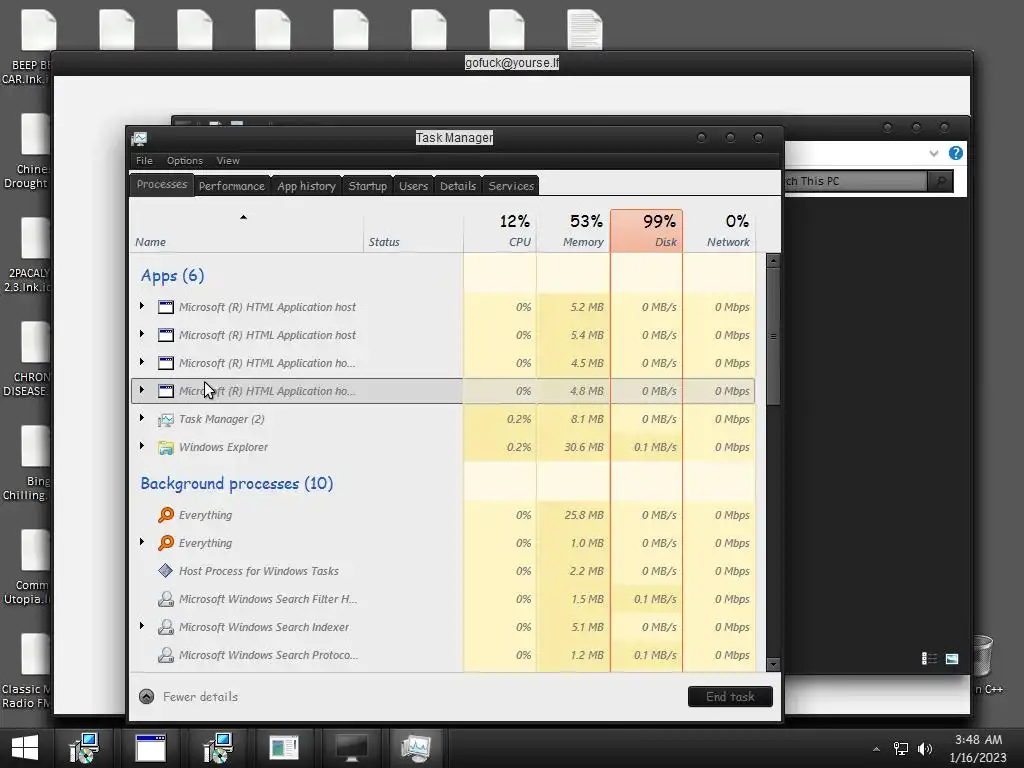Viewport: 1024px width, 768px height.
Task: Click the Microsoft Windows Search Filter Host icon
Action: point(166,599)
